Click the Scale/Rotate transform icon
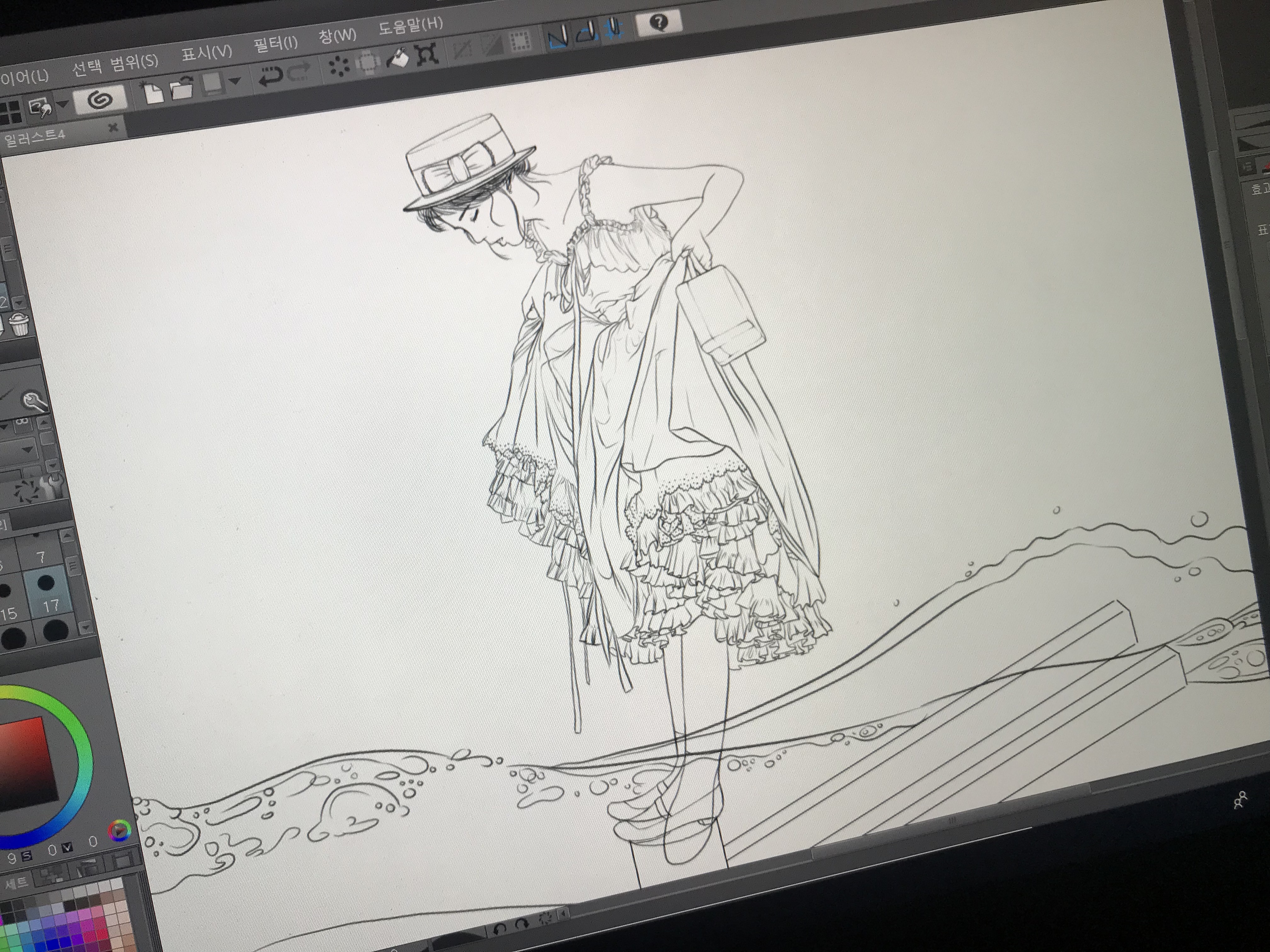The width and height of the screenshot is (1270, 952). point(427,54)
